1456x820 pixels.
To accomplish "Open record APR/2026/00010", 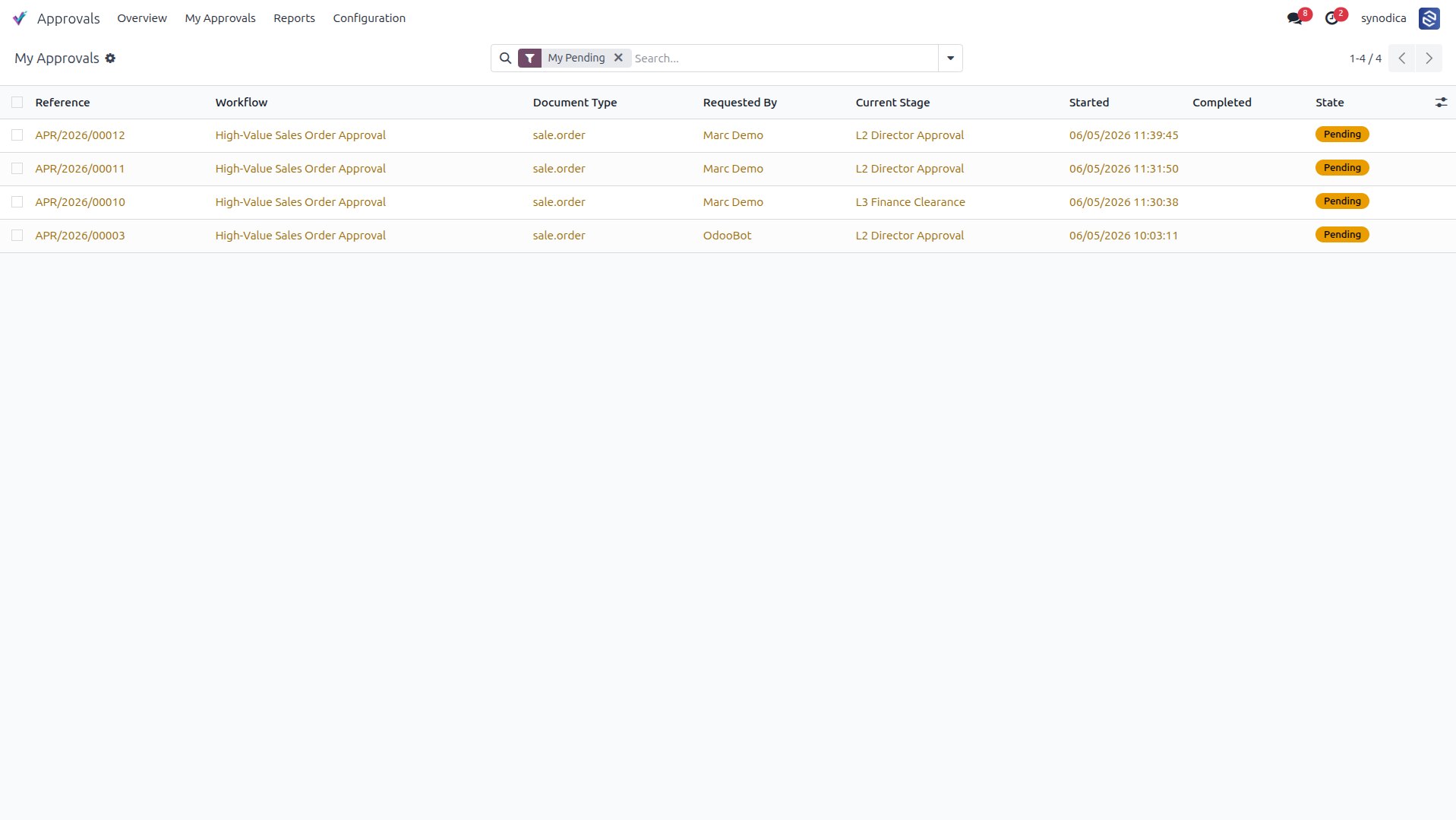I will 80,202.
